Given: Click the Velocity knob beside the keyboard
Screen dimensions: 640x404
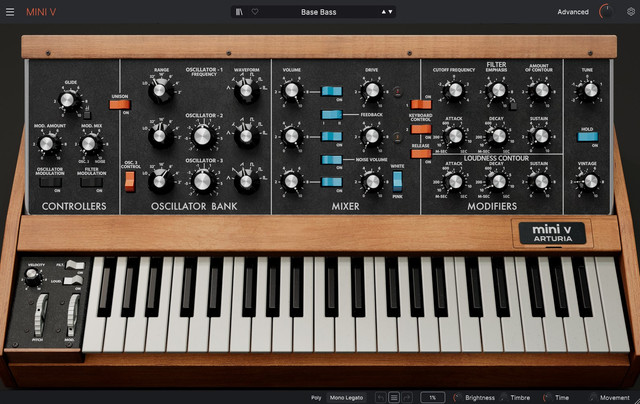Looking at the screenshot, I should click(x=32, y=278).
